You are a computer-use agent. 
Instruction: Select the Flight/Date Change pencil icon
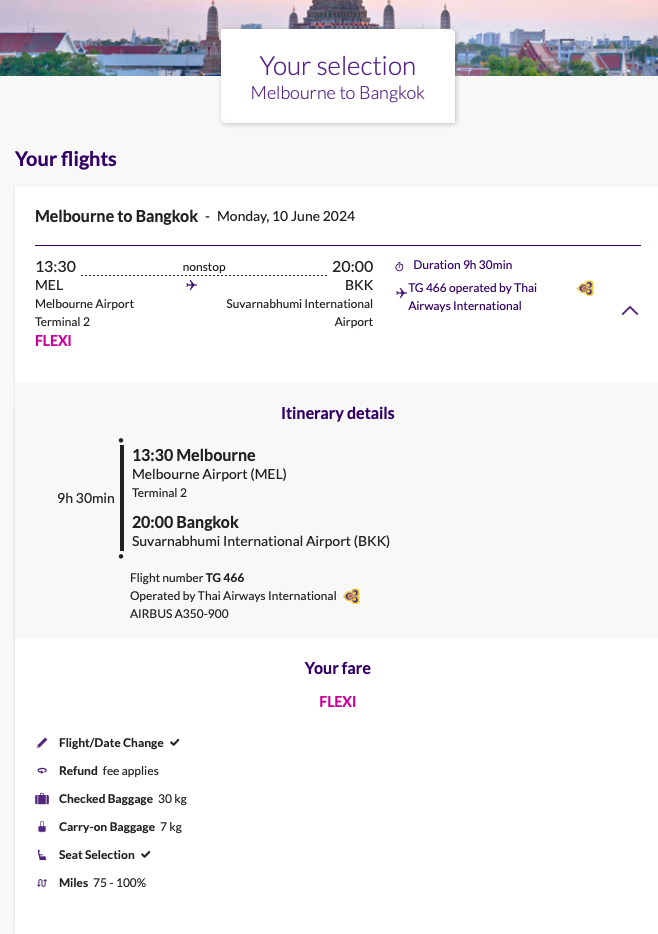pos(41,742)
